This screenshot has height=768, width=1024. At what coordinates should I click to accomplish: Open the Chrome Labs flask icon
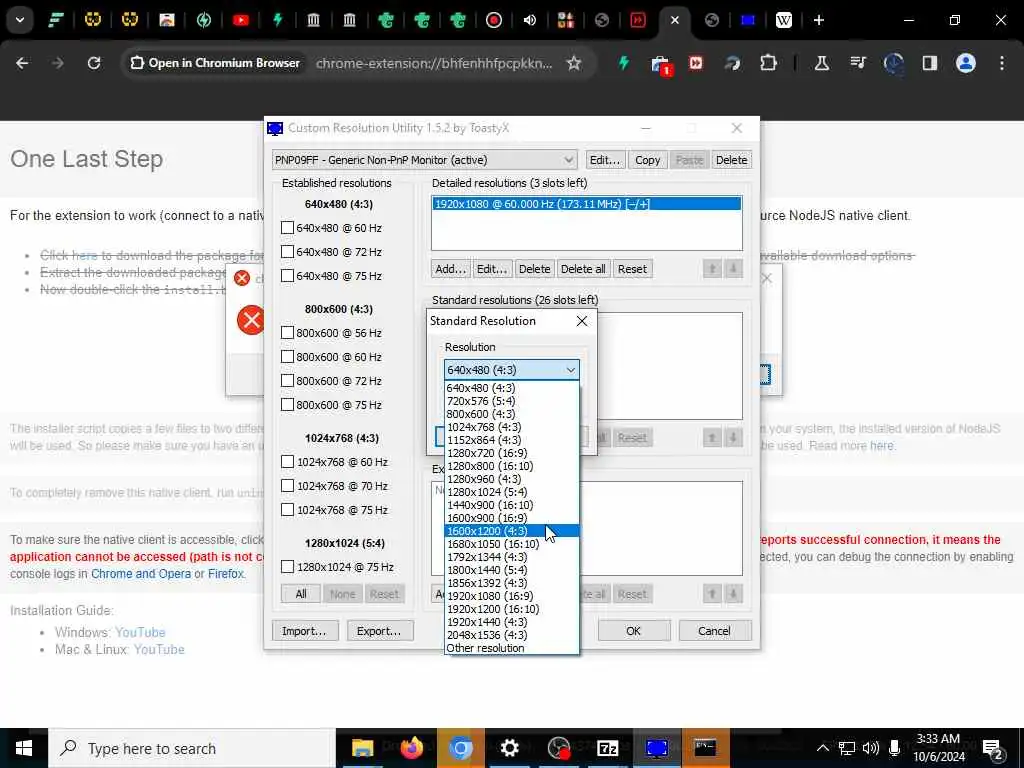(822, 63)
